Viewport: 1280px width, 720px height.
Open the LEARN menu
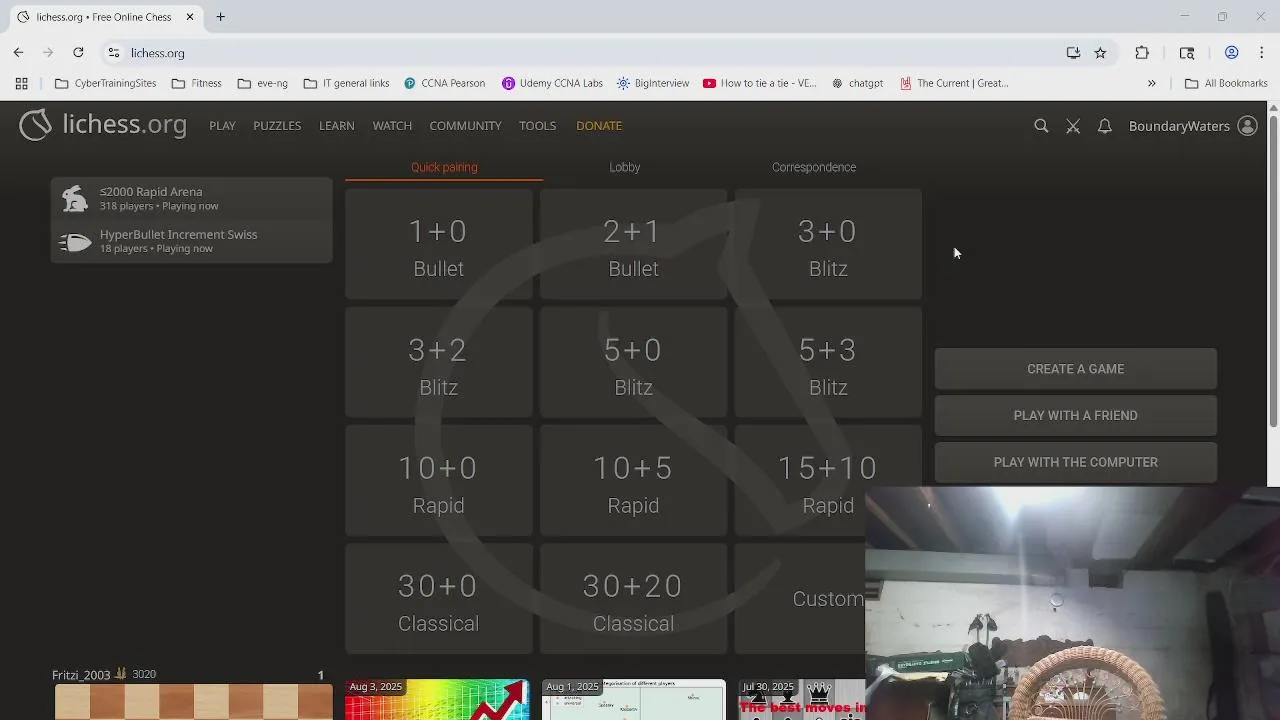point(336,126)
